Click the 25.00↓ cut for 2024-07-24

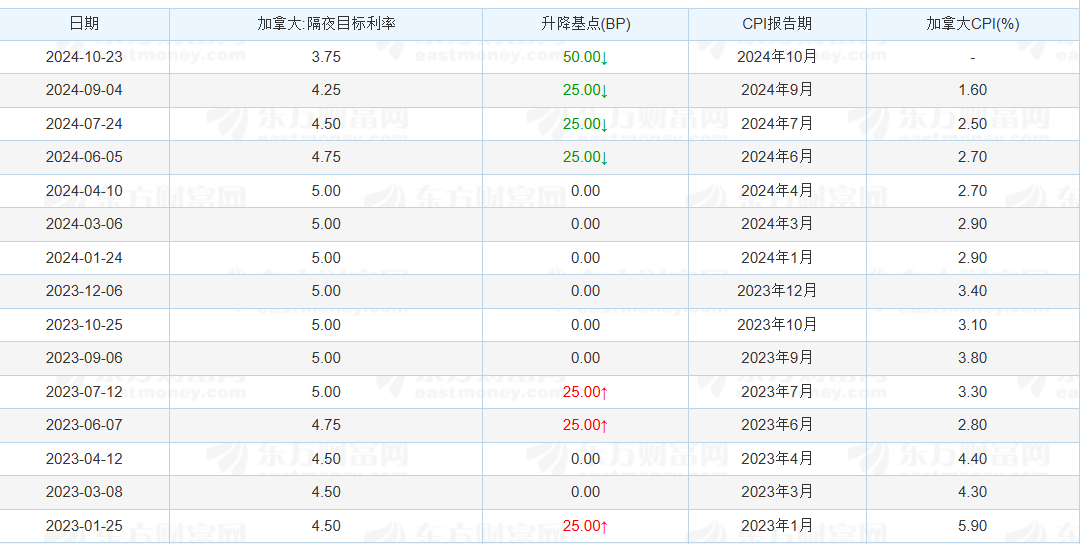pos(585,125)
